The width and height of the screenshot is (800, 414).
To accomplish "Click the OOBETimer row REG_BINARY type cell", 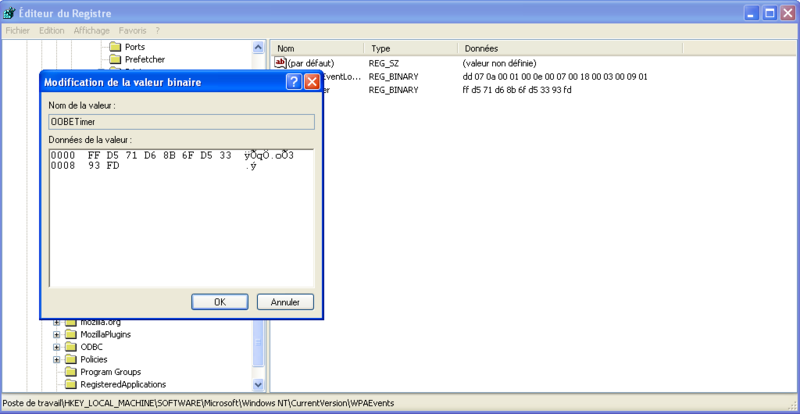I will (x=393, y=90).
